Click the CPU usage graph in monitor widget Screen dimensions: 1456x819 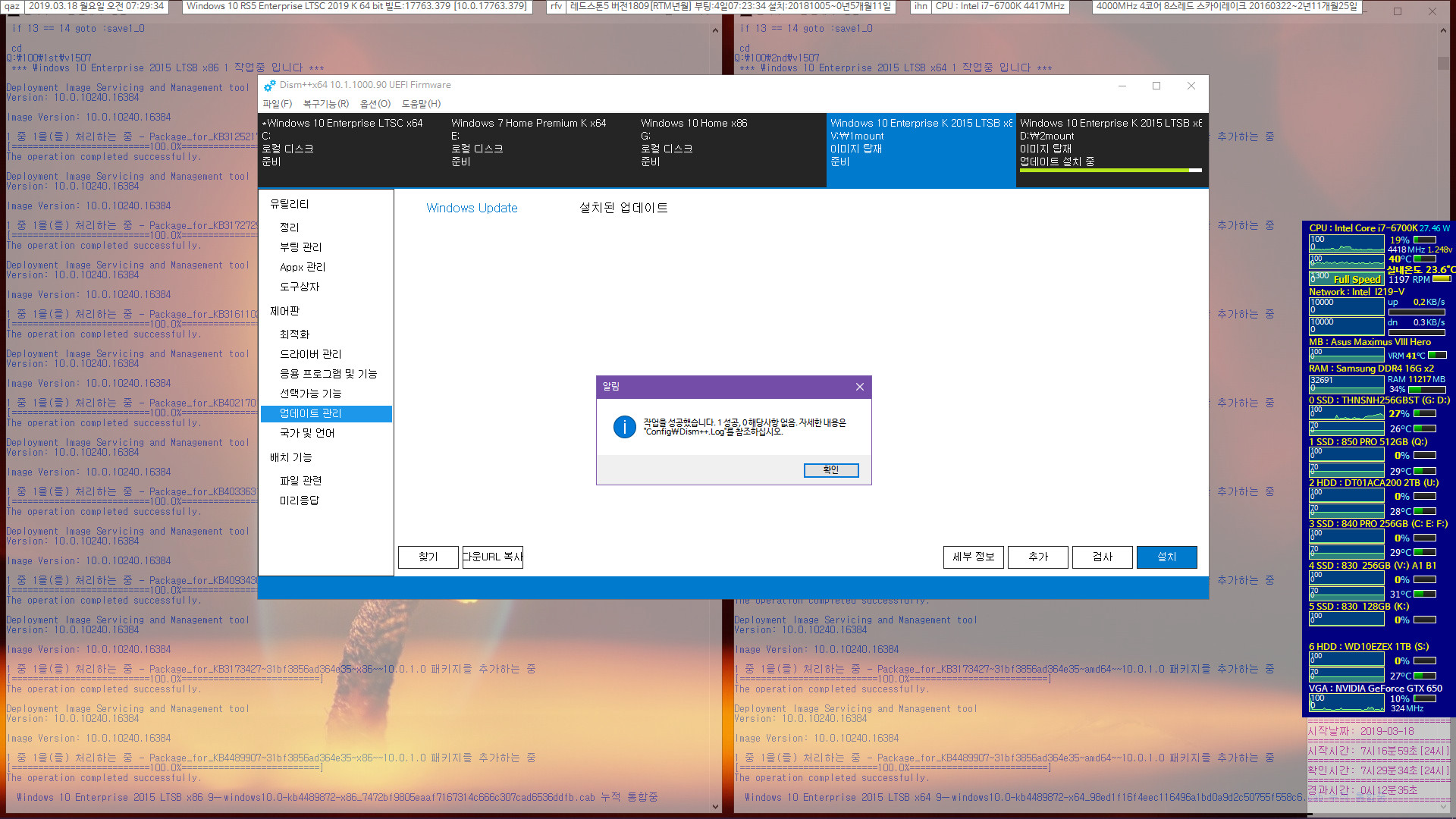[x=1346, y=243]
